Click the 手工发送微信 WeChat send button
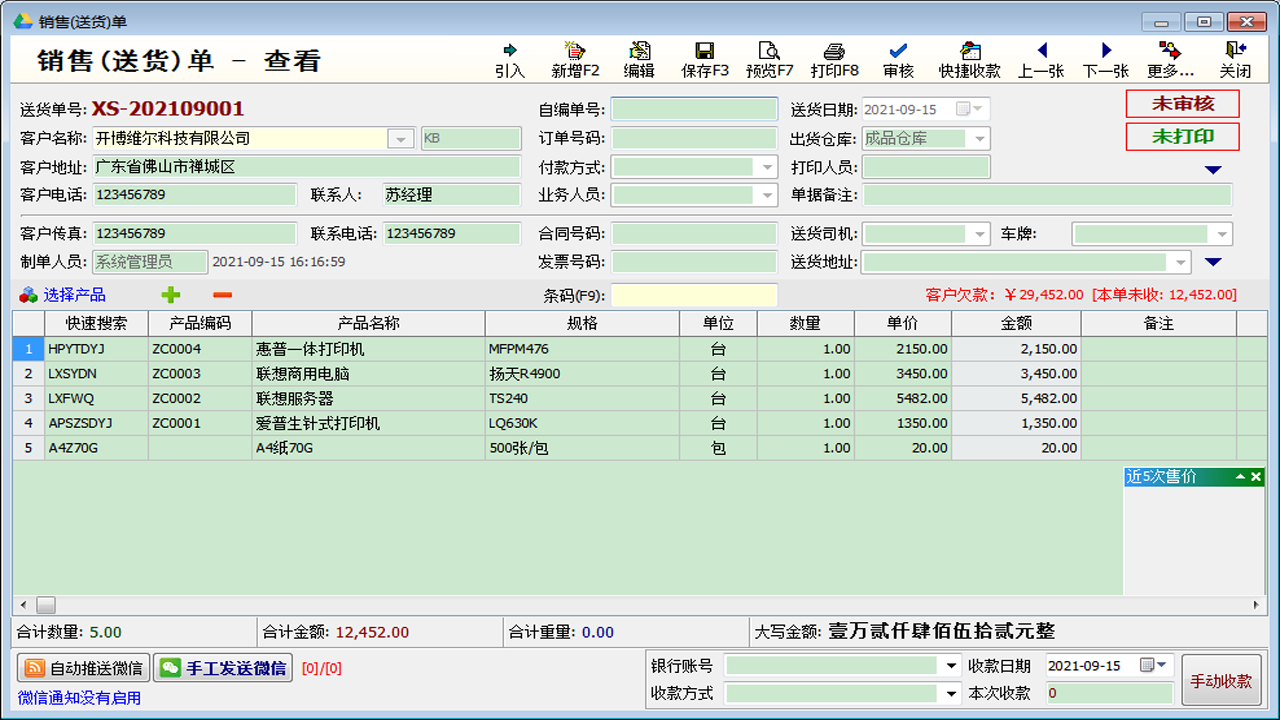Viewport: 1280px width, 720px height. coord(222,668)
